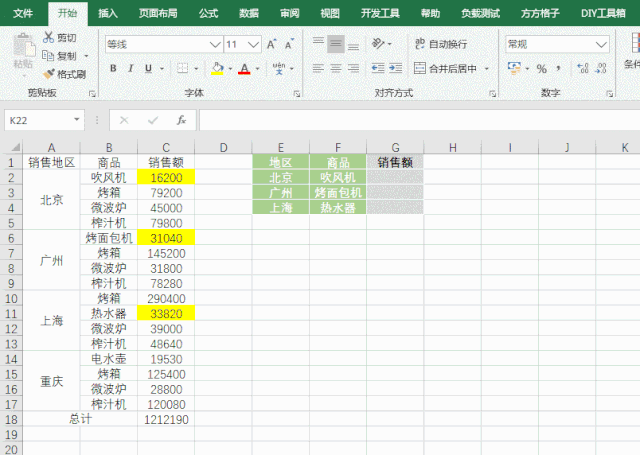Open the font name dropdown

[x=215, y=44]
